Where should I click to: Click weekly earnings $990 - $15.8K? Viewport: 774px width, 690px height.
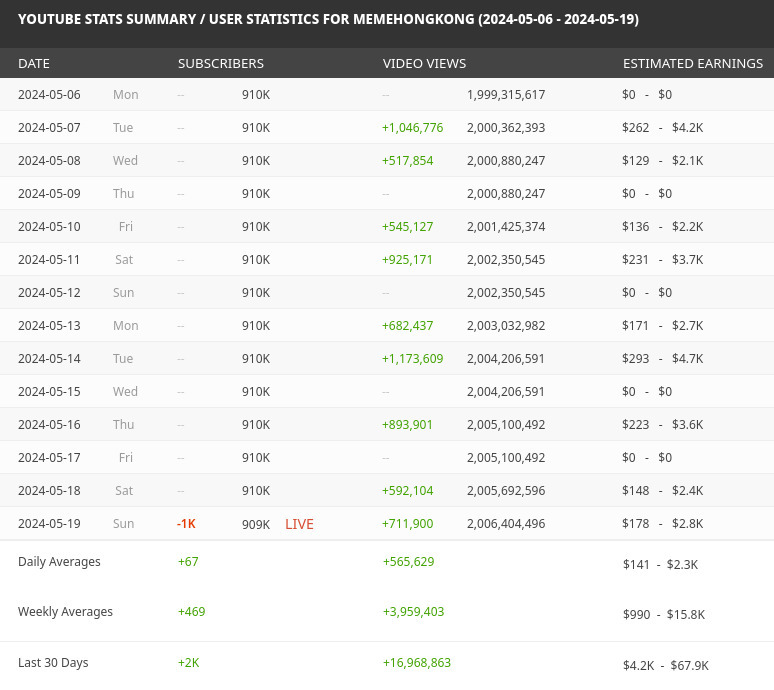point(664,615)
